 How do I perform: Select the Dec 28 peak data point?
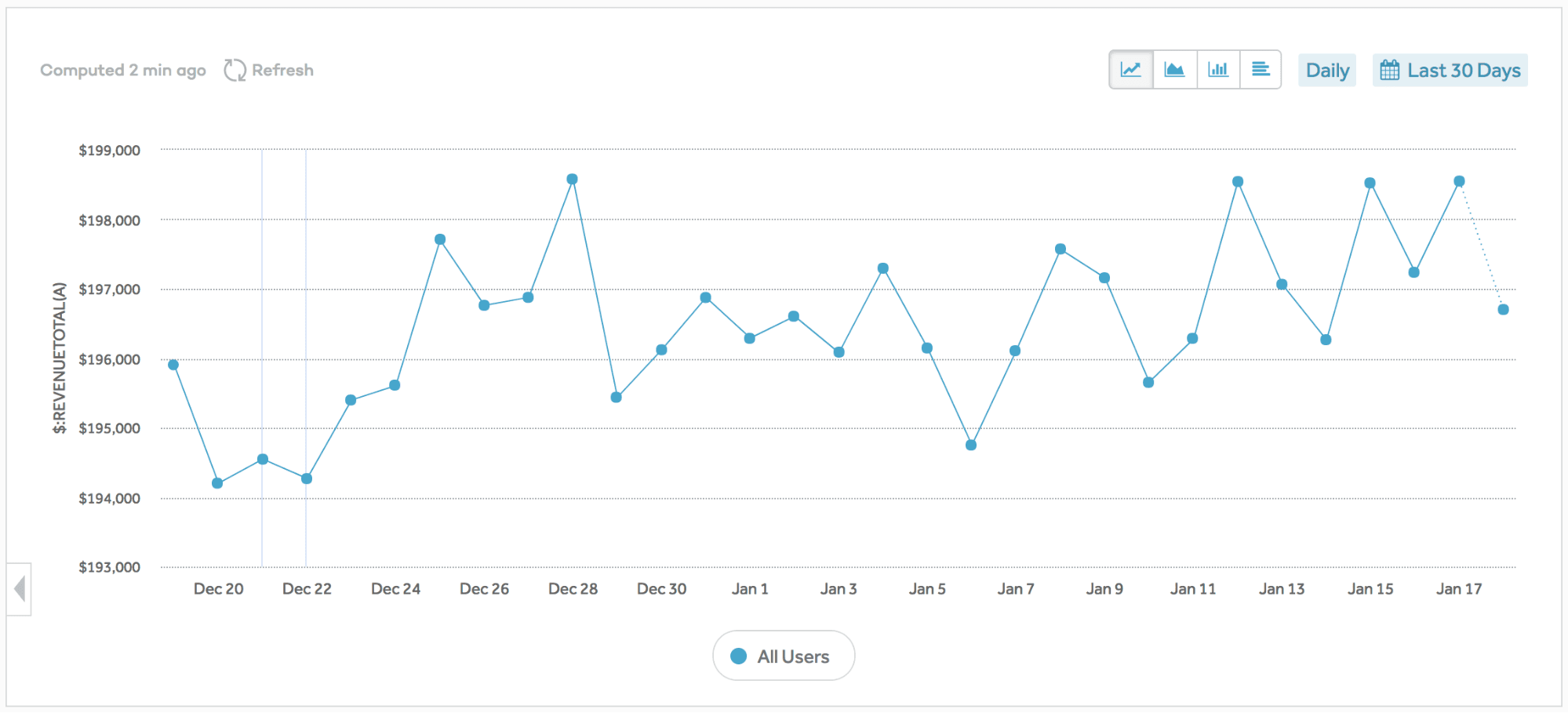coord(572,179)
